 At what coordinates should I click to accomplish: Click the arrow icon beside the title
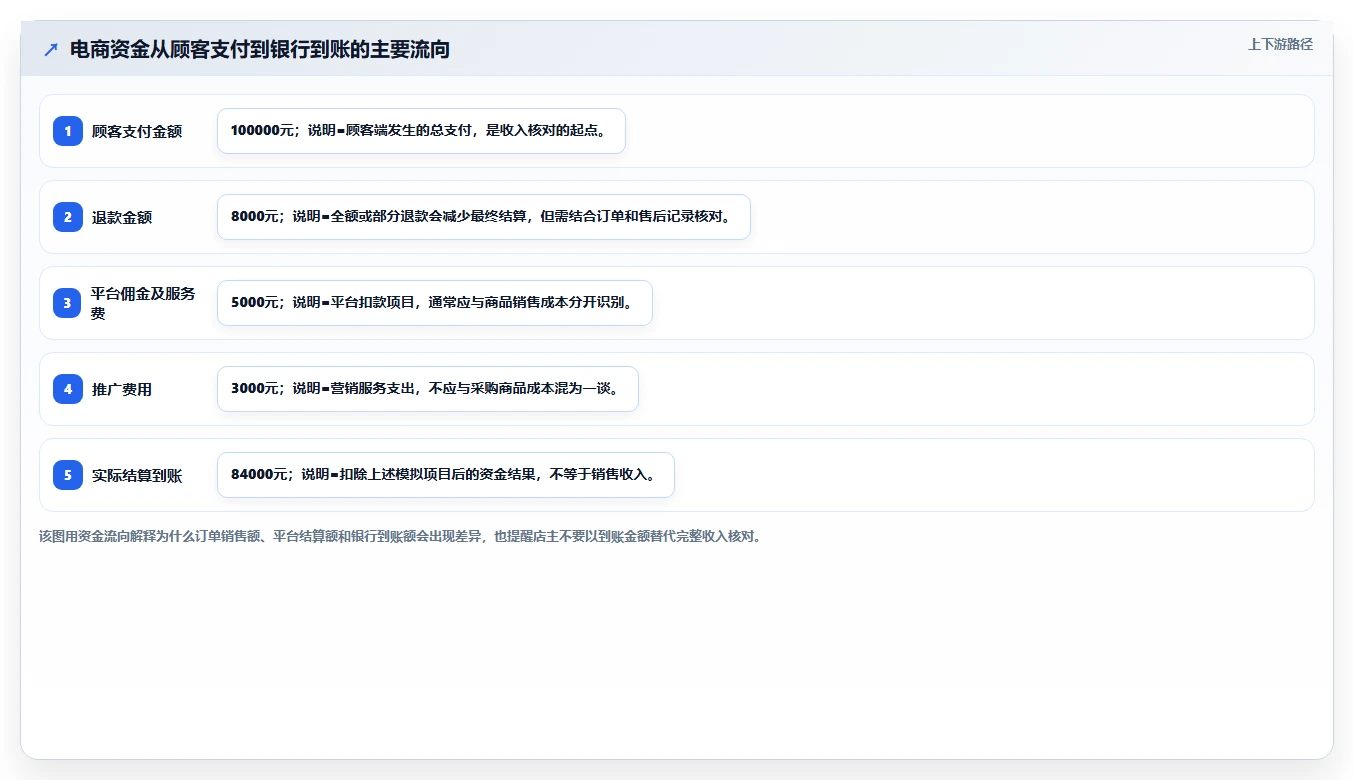(51, 49)
